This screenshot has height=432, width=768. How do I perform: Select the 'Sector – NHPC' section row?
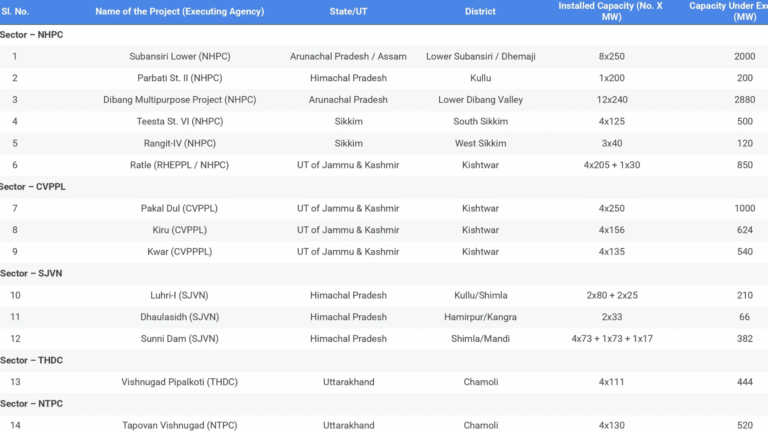(x=384, y=35)
